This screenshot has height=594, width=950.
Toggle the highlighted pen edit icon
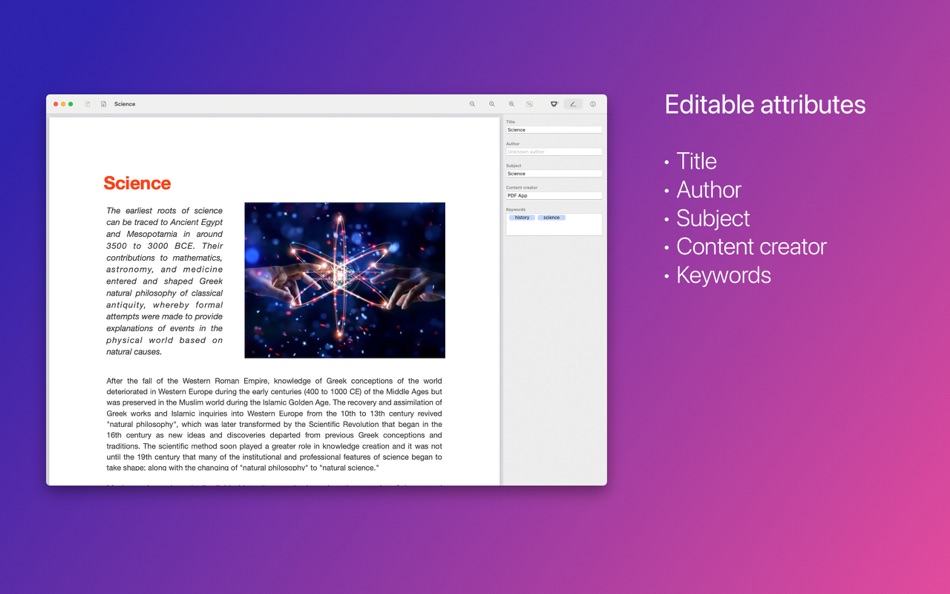coord(573,104)
